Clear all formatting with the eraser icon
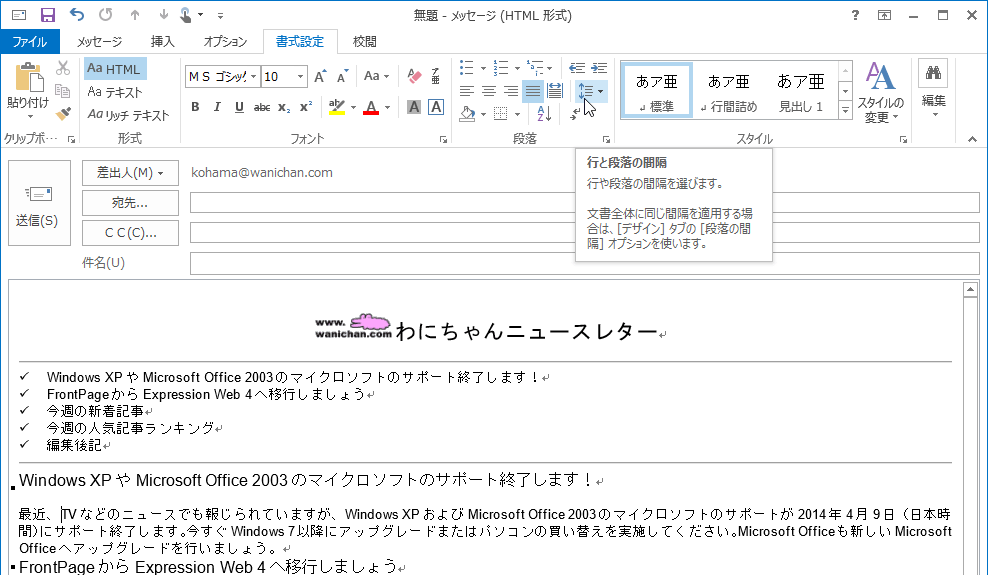The image size is (988, 575). point(413,76)
